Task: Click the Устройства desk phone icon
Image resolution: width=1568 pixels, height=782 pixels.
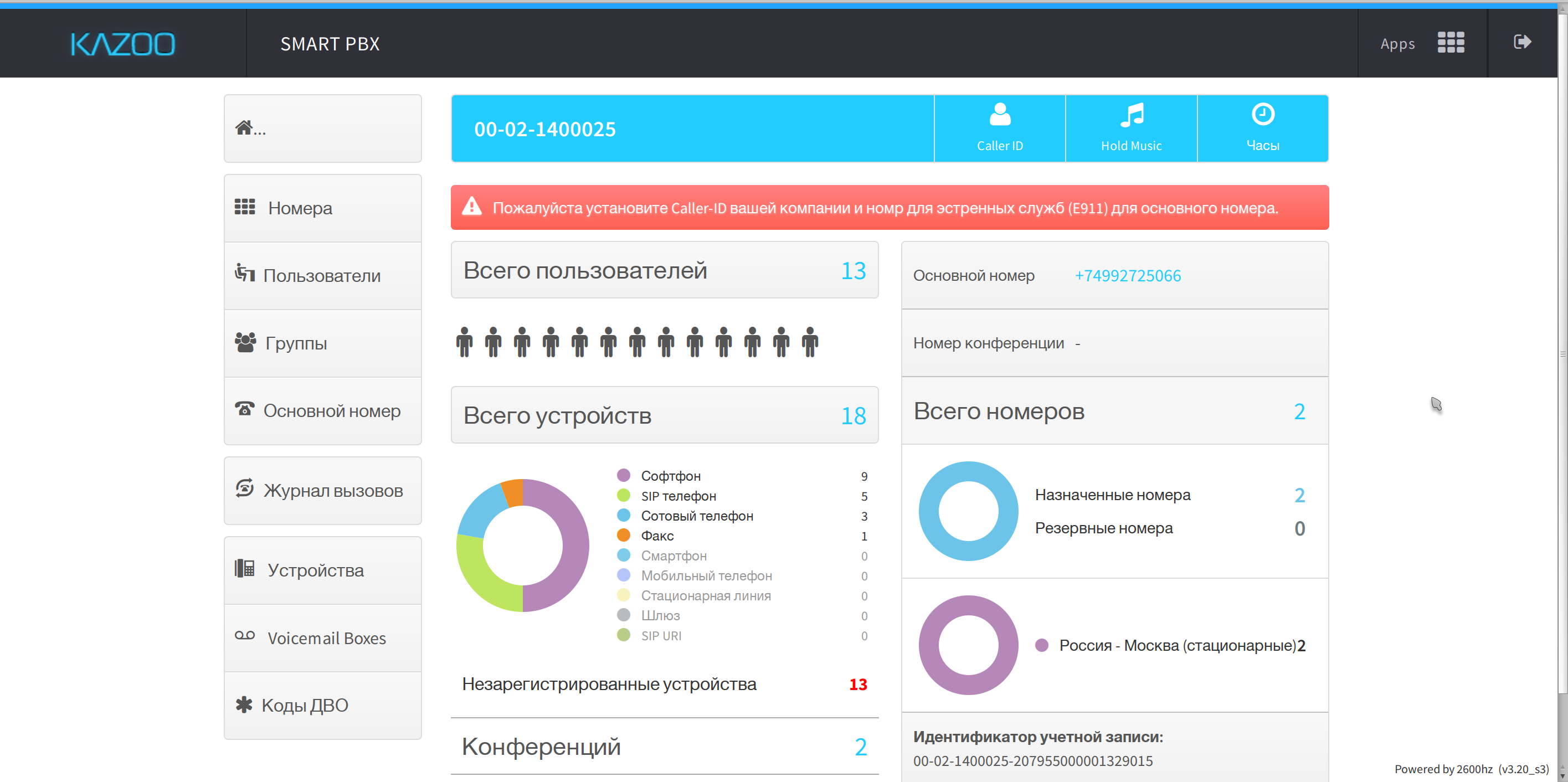Action: (x=245, y=568)
